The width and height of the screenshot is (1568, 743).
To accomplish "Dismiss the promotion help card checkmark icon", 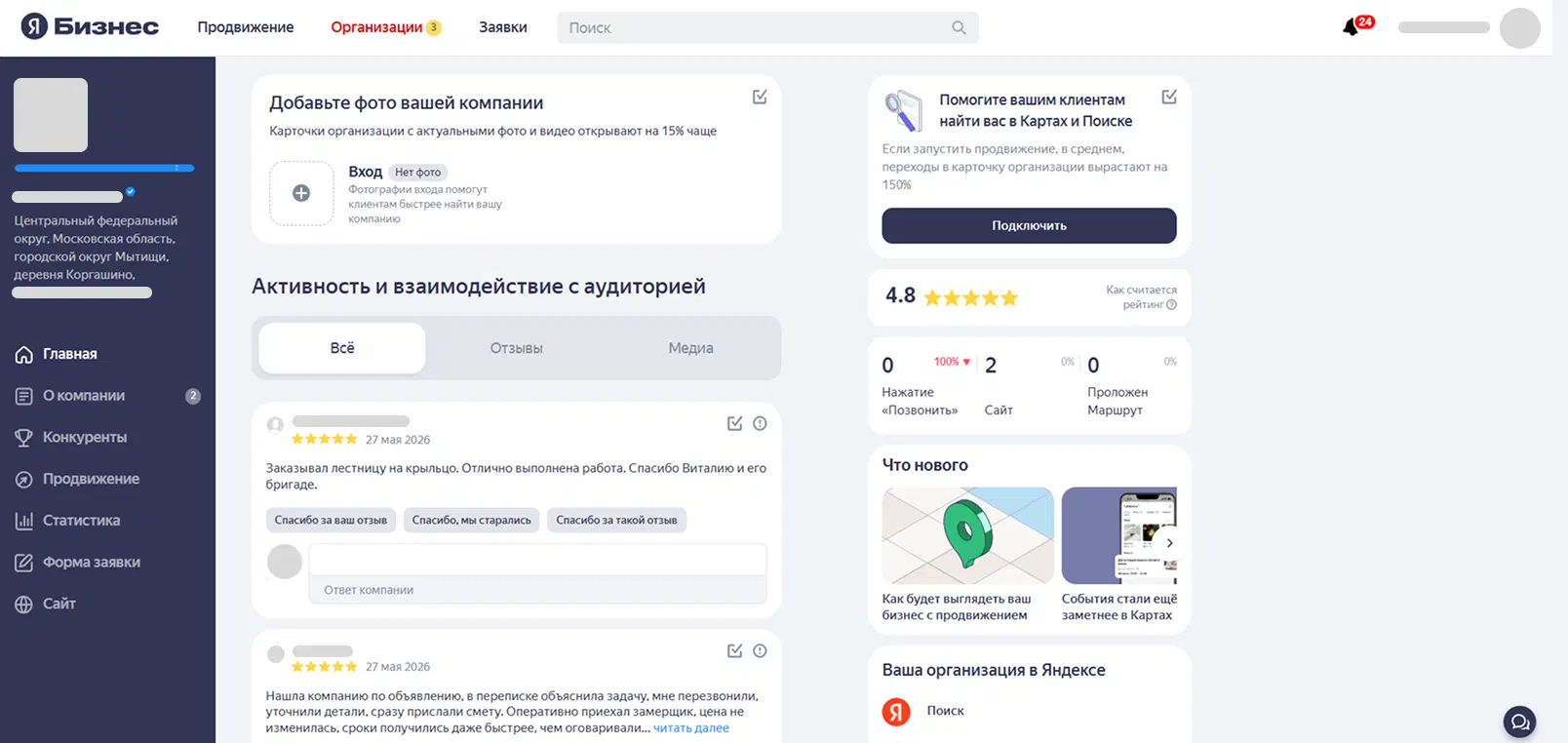I will tap(1169, 97).
